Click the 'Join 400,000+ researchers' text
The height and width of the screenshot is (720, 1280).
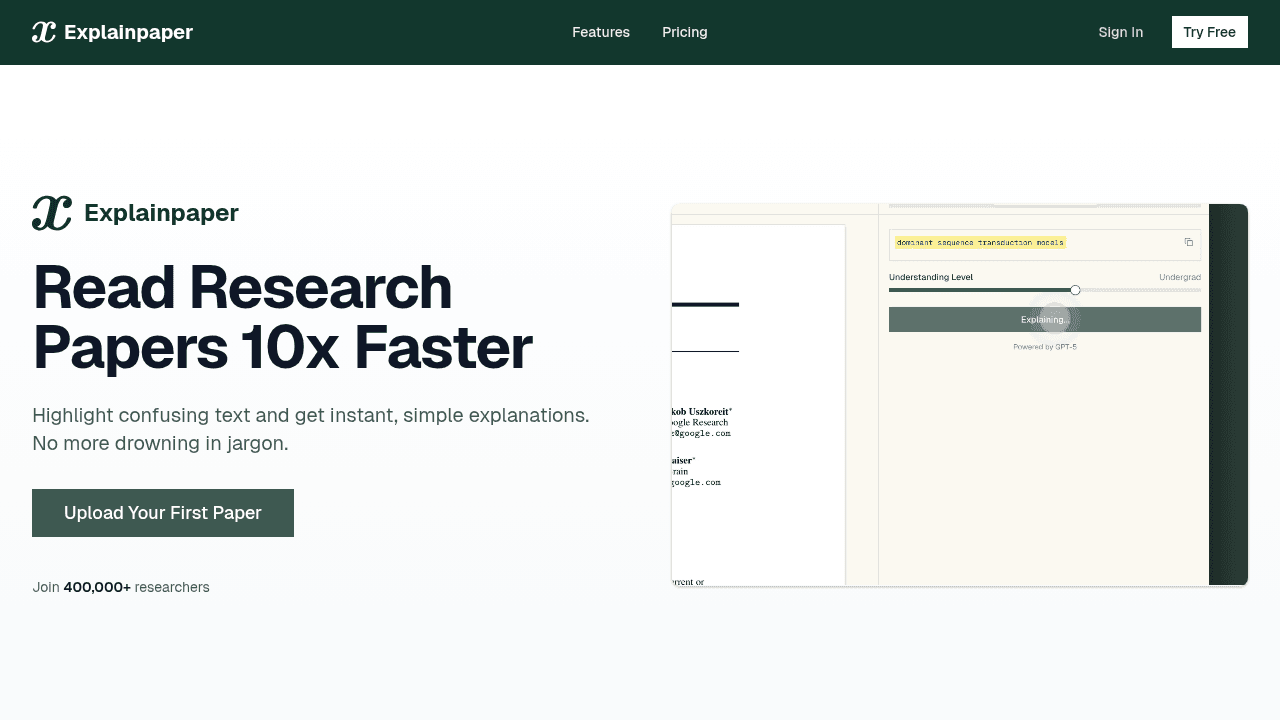(x=121, y=587)
